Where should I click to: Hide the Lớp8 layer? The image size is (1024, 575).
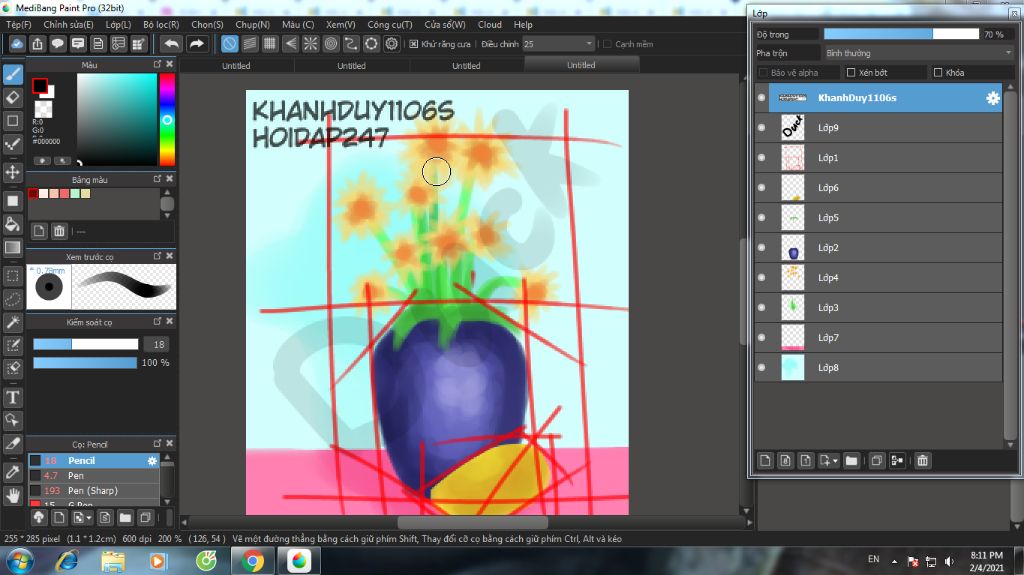click(x=761, y=368)
